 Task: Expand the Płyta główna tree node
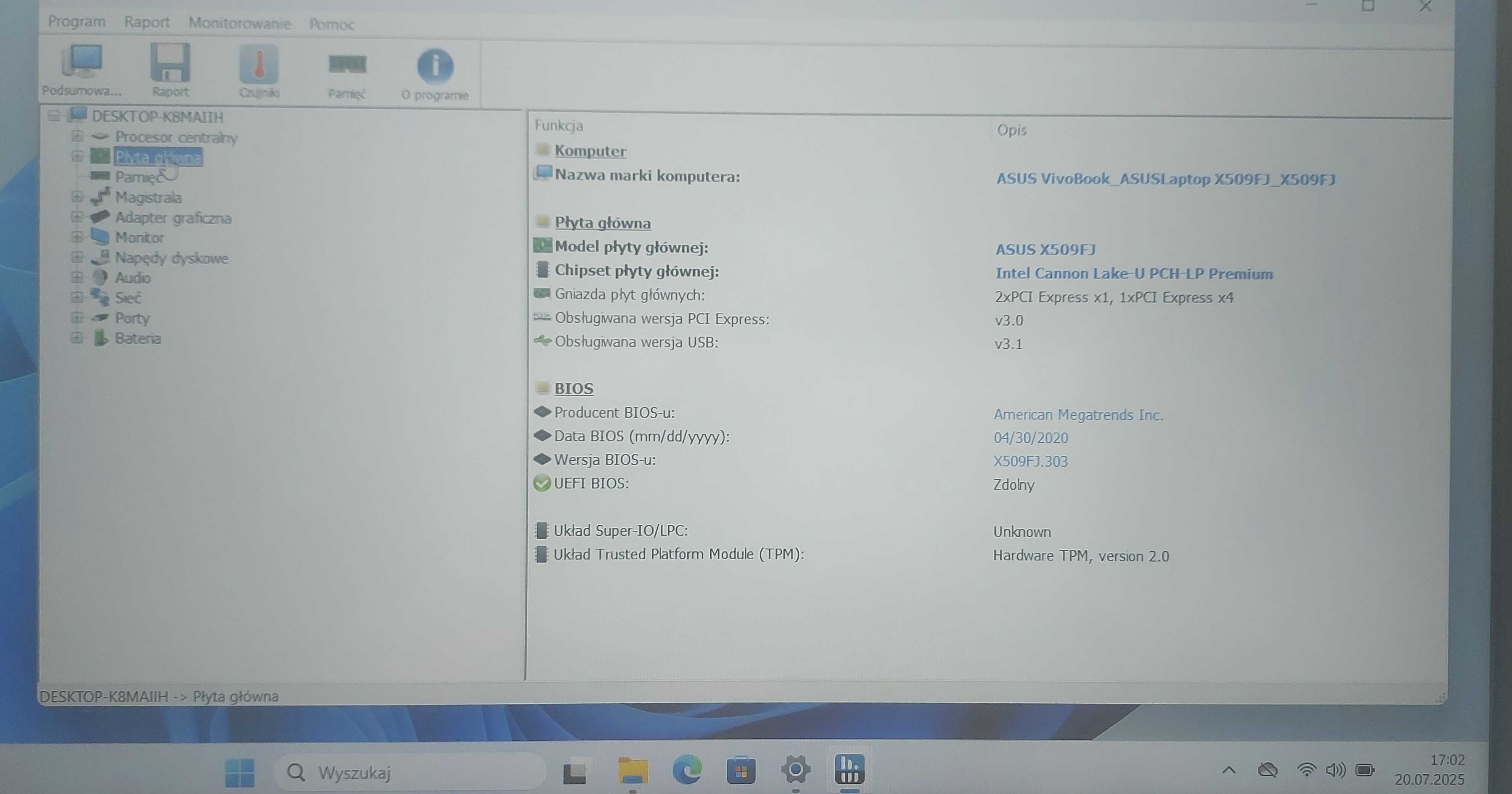coord(77,156)
